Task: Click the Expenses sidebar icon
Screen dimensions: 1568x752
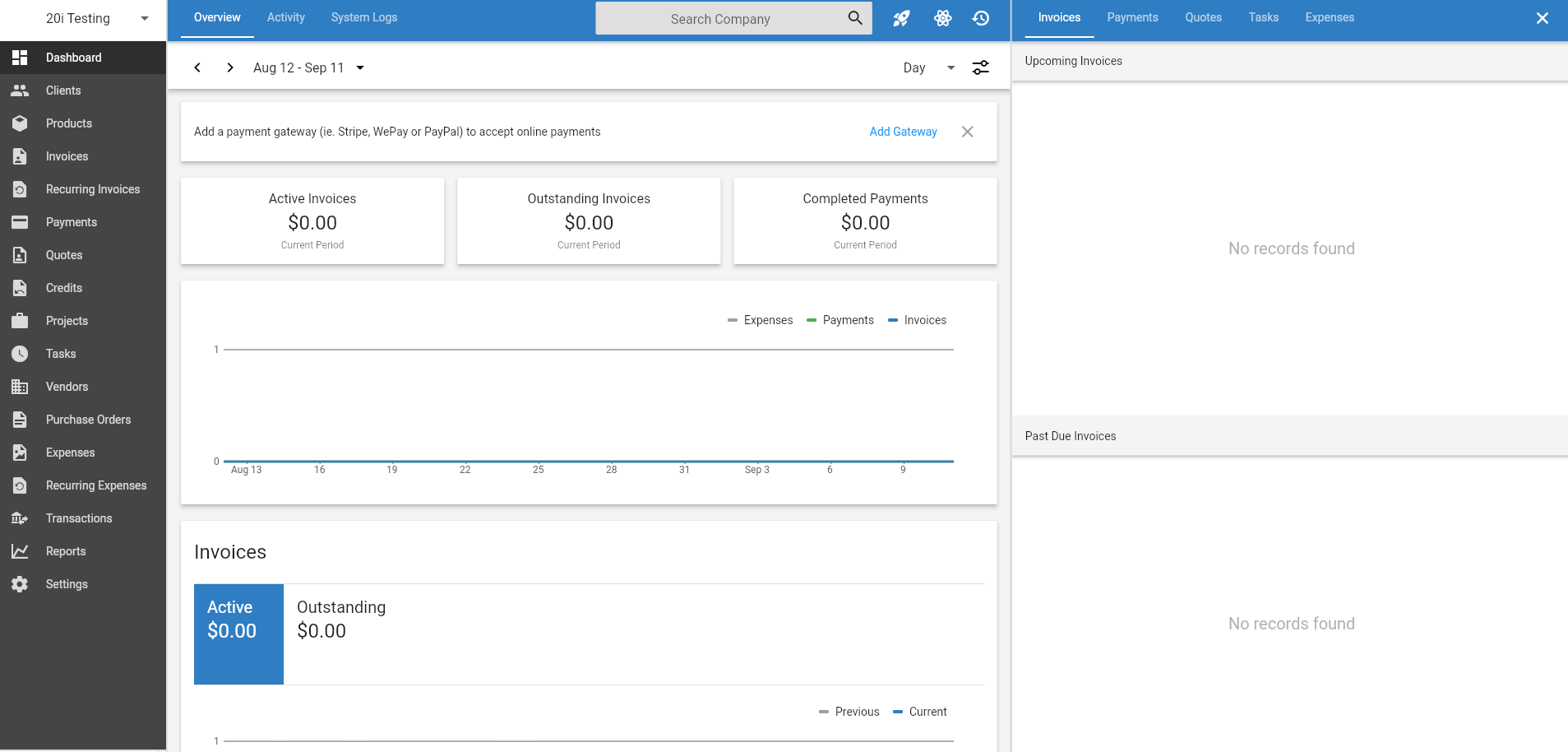Action: [x=20, y=453]
